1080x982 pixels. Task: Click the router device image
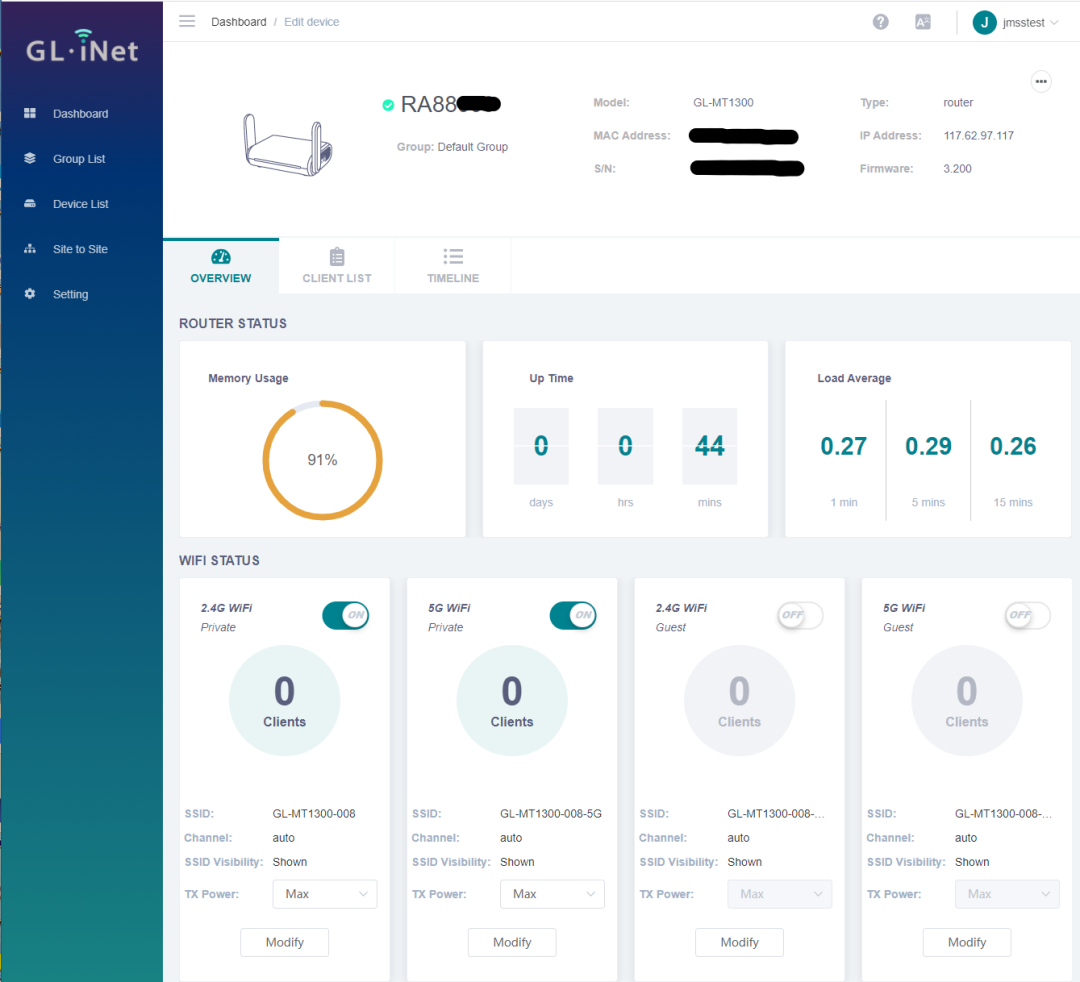click(288, 145)
